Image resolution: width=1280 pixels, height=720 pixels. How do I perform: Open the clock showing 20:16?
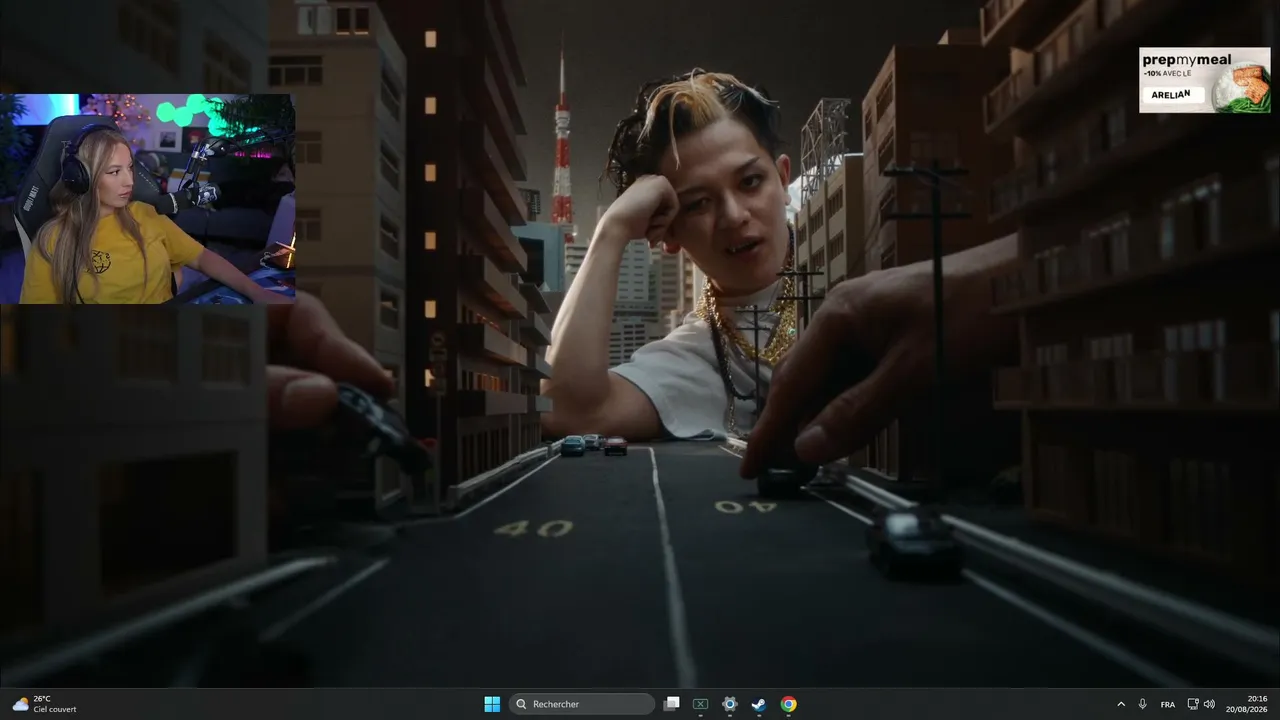coord(1247,704)
